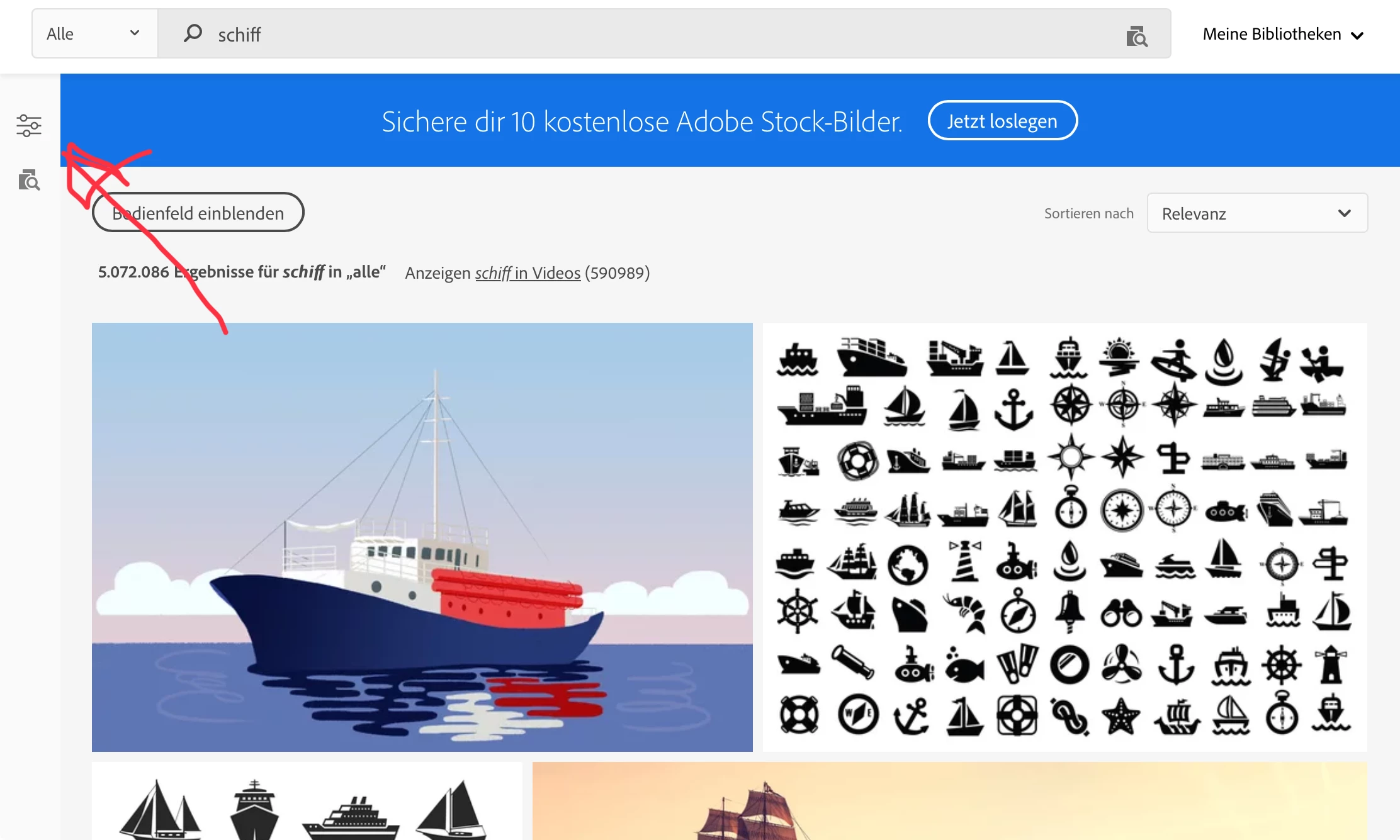Open the schiff in Videos link
Image resolution: width=1400 pixels, height=840 pixels.
click(528, 272)
